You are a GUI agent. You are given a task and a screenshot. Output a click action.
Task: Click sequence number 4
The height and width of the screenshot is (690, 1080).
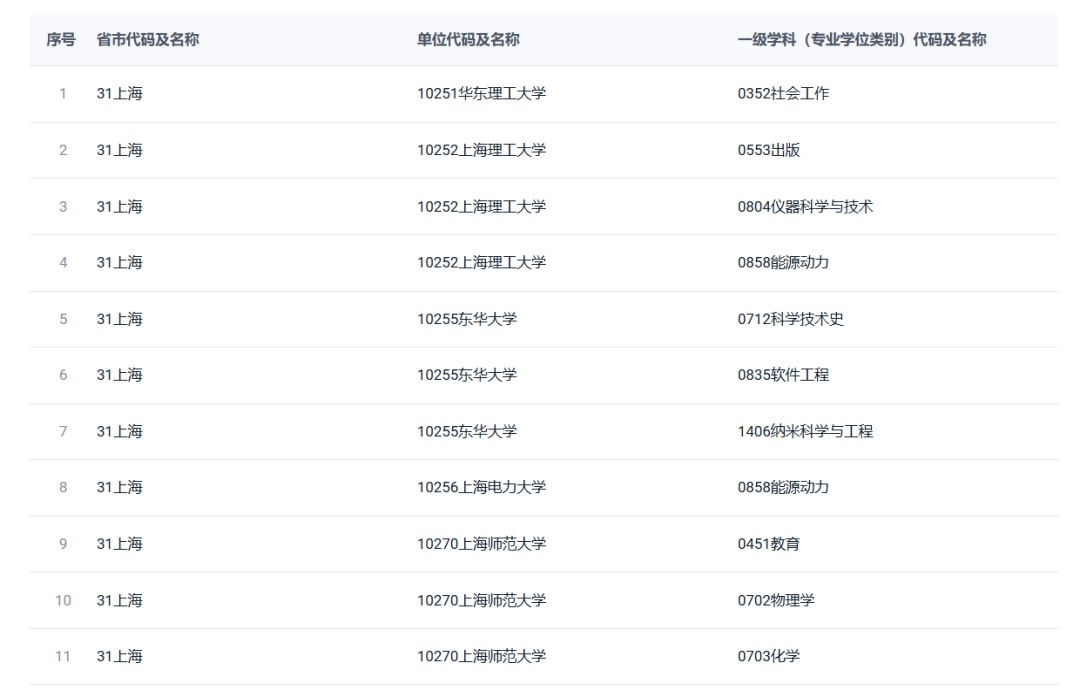[63, 262]
